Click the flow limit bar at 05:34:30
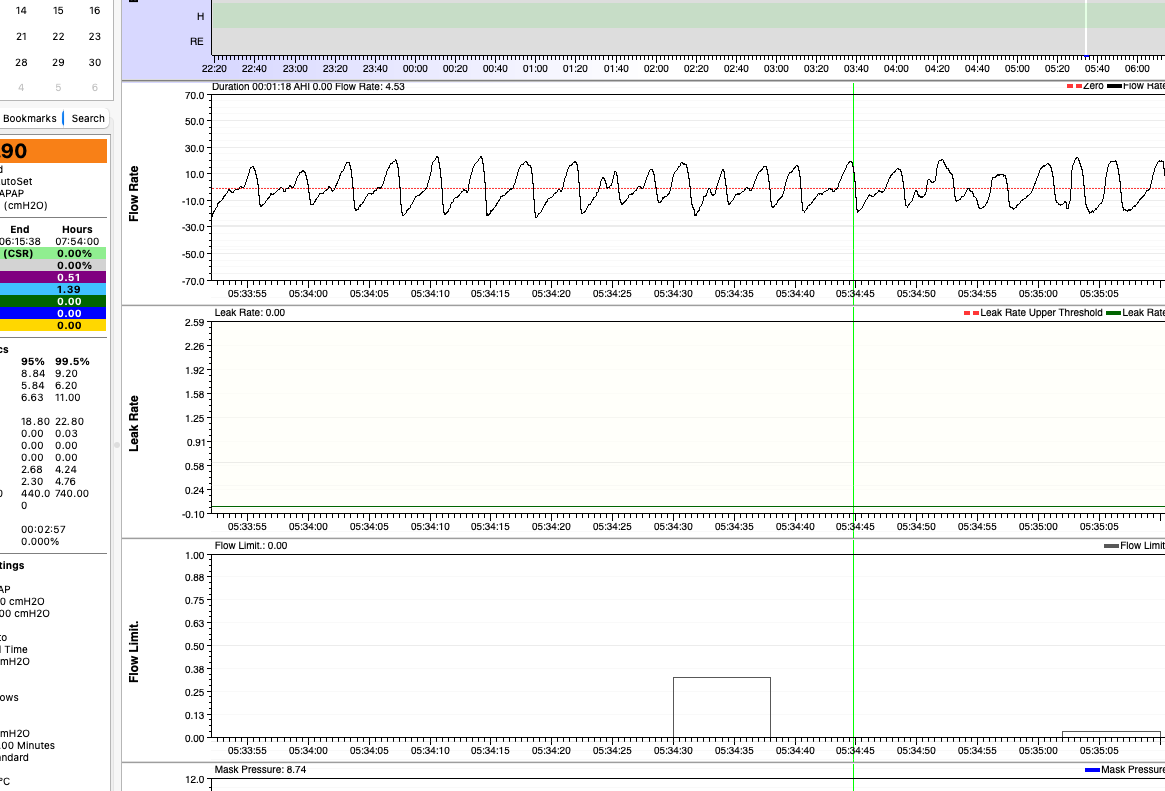This screenshot has height=791, width=1165. (x=721, y=707)
